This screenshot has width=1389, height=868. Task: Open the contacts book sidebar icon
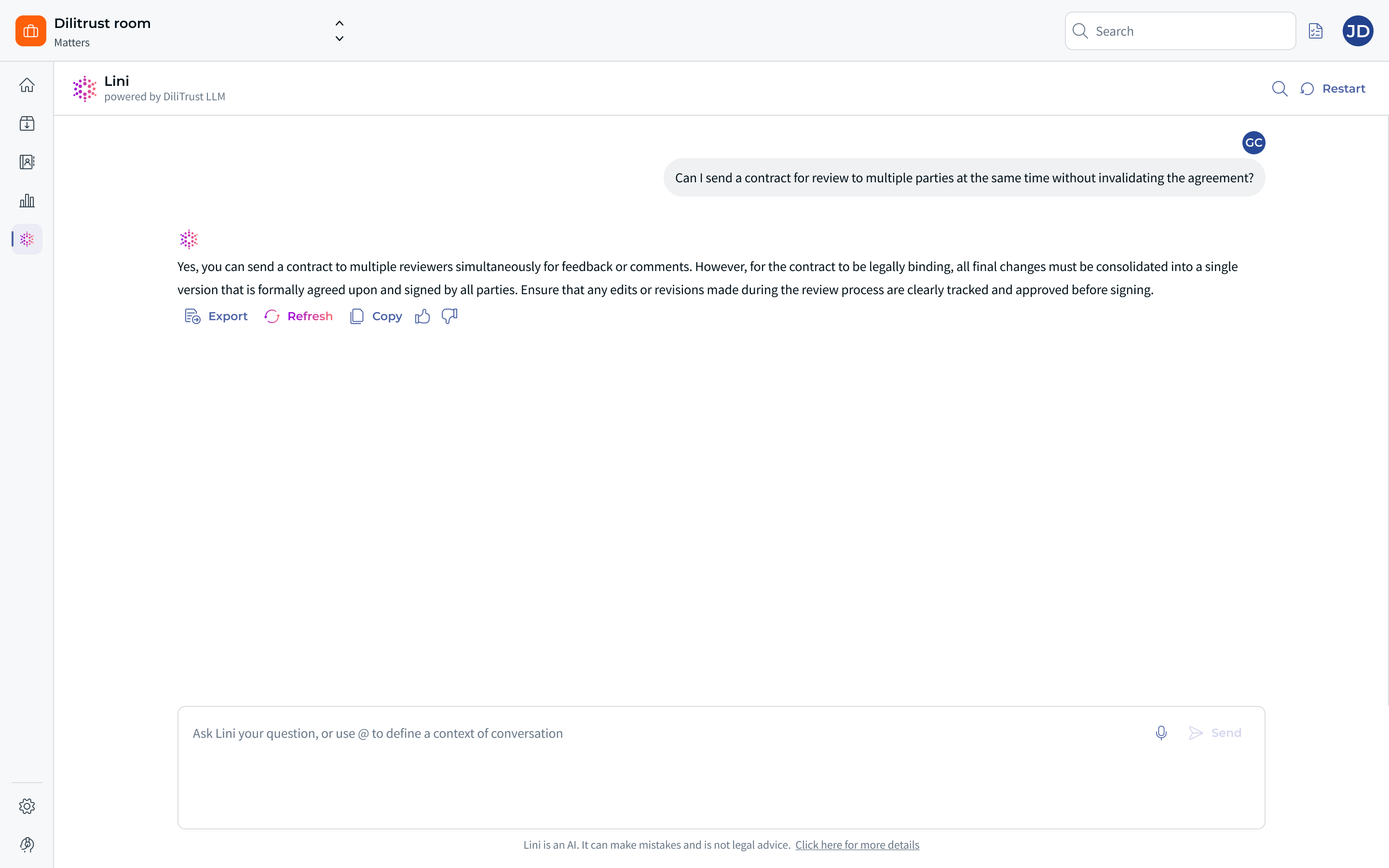(27, 162)
